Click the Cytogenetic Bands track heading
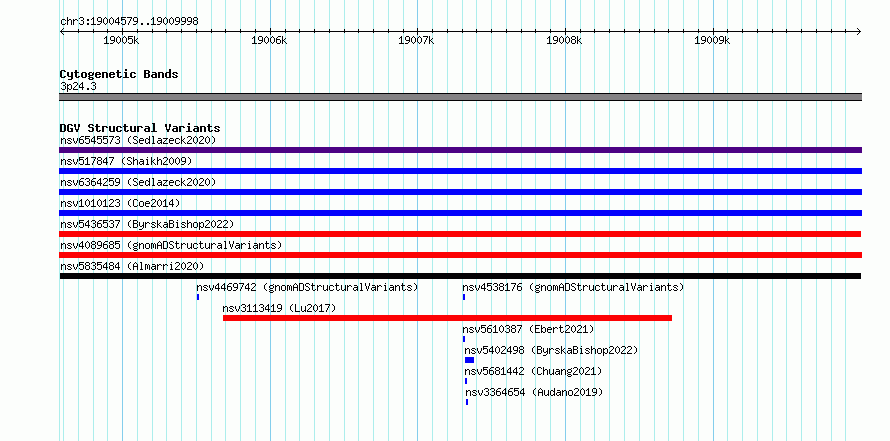Image resolution: width=890 pixels, height=441 pixels. coord(119,74)
